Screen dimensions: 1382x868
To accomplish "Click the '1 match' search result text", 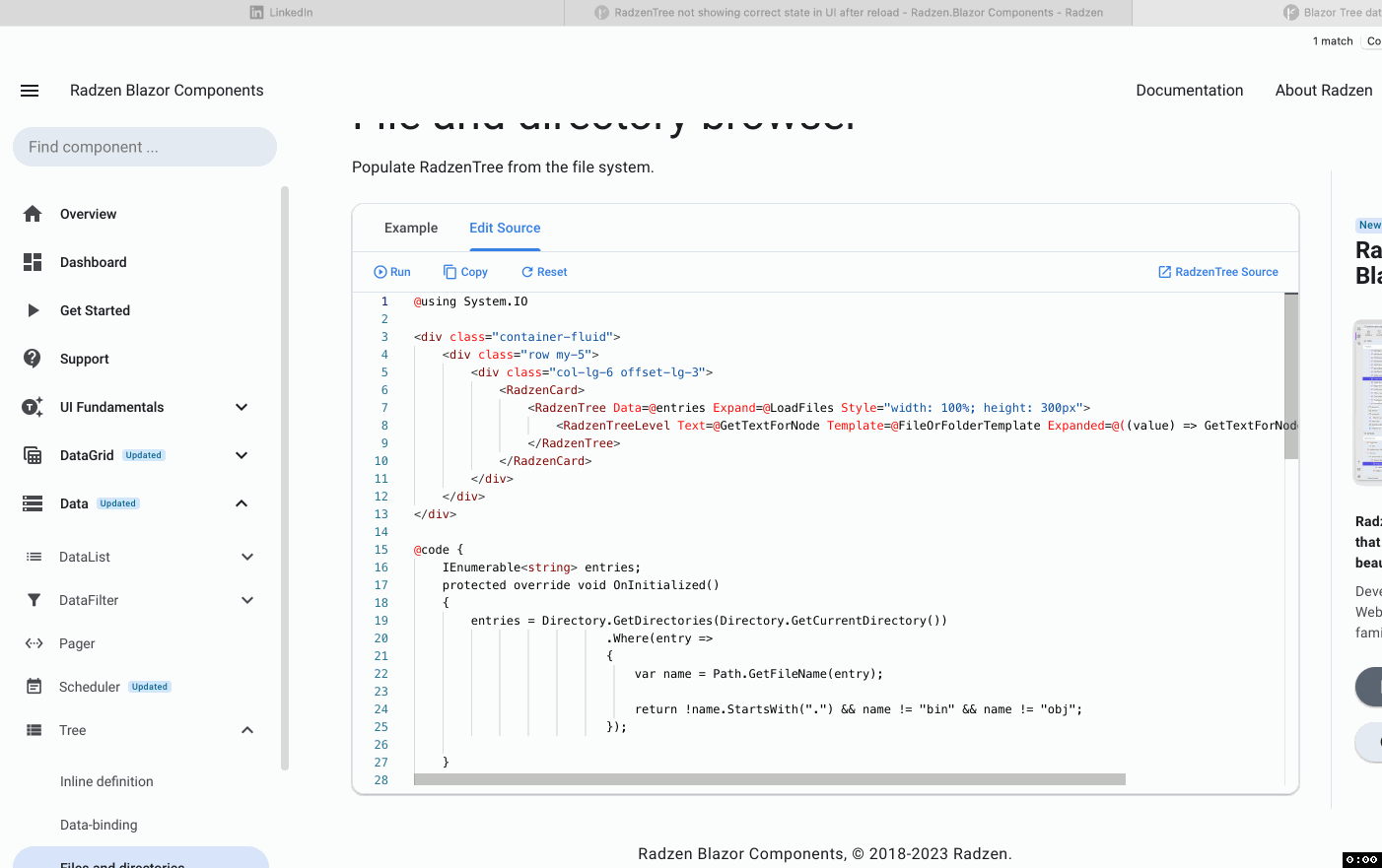I will (1333, 41).
